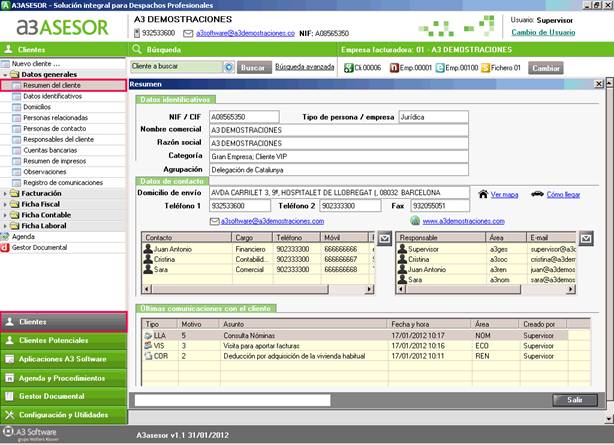The height and width of the screenshot is (445, 614).
Task: Click the Cambio de Usuario link
Action: pyautogui.click(x=543, y=33)
